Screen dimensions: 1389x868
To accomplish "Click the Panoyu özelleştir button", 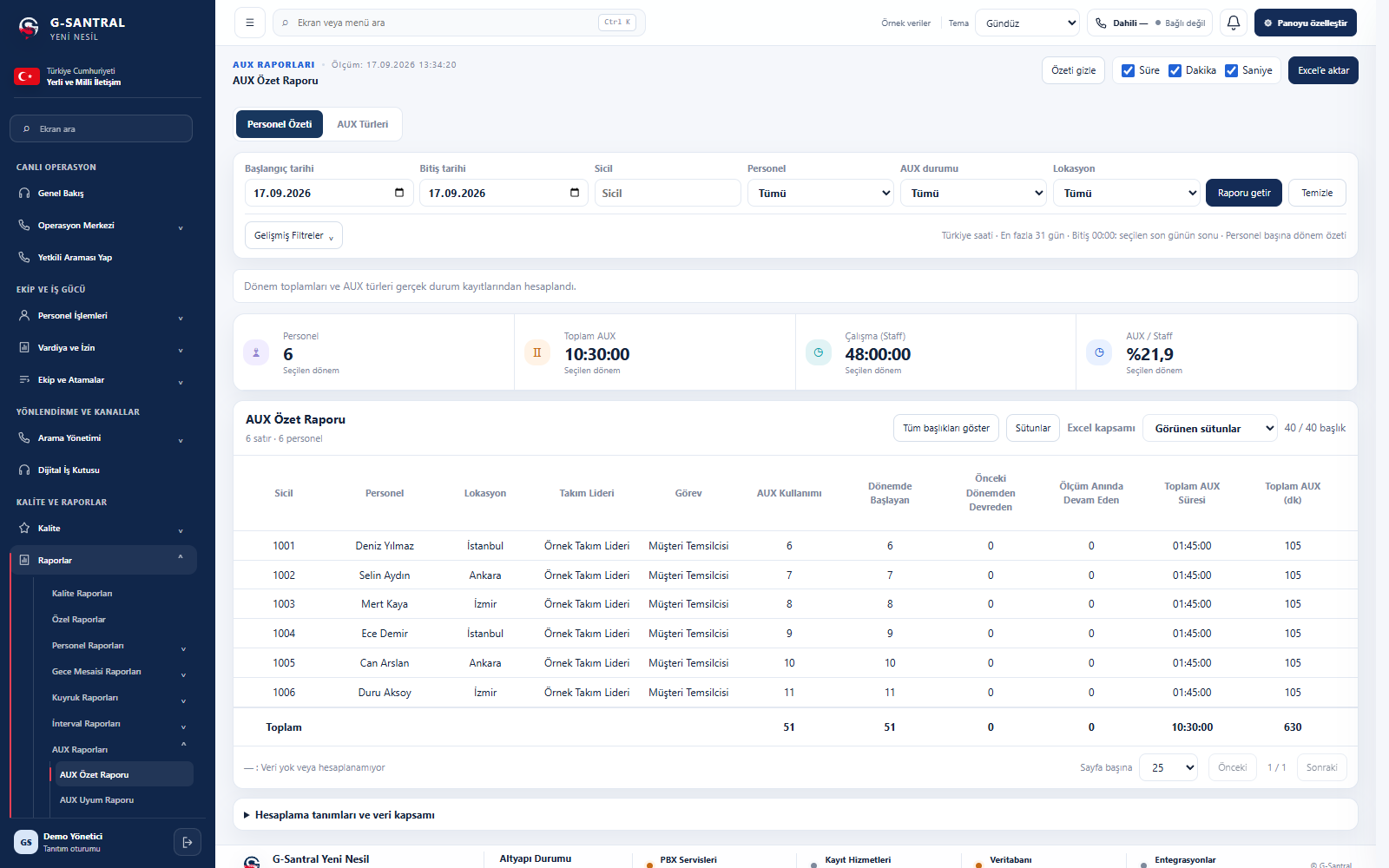I will [x=1306, y=23].
